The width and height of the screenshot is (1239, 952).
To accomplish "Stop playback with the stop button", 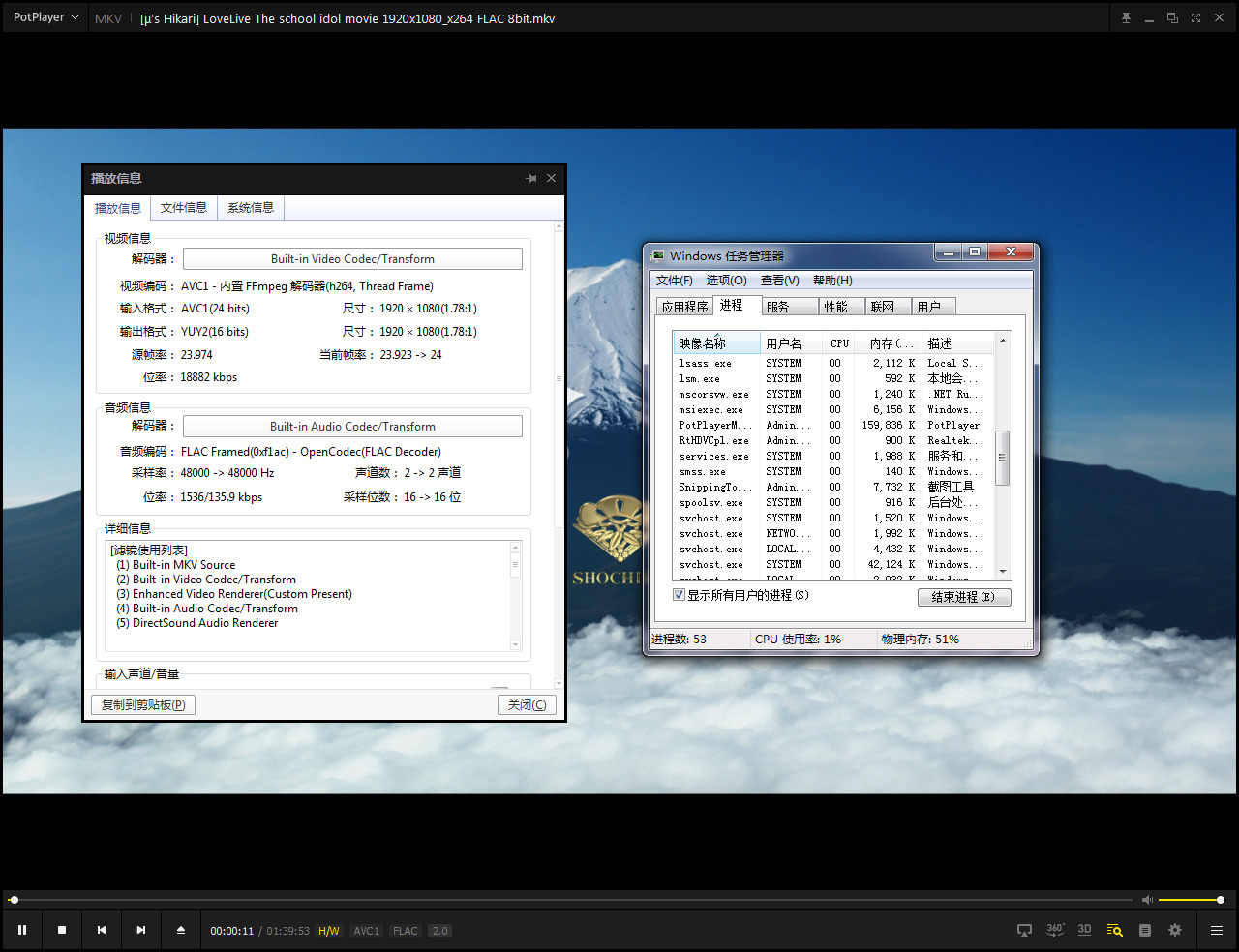I will [62, 930].
